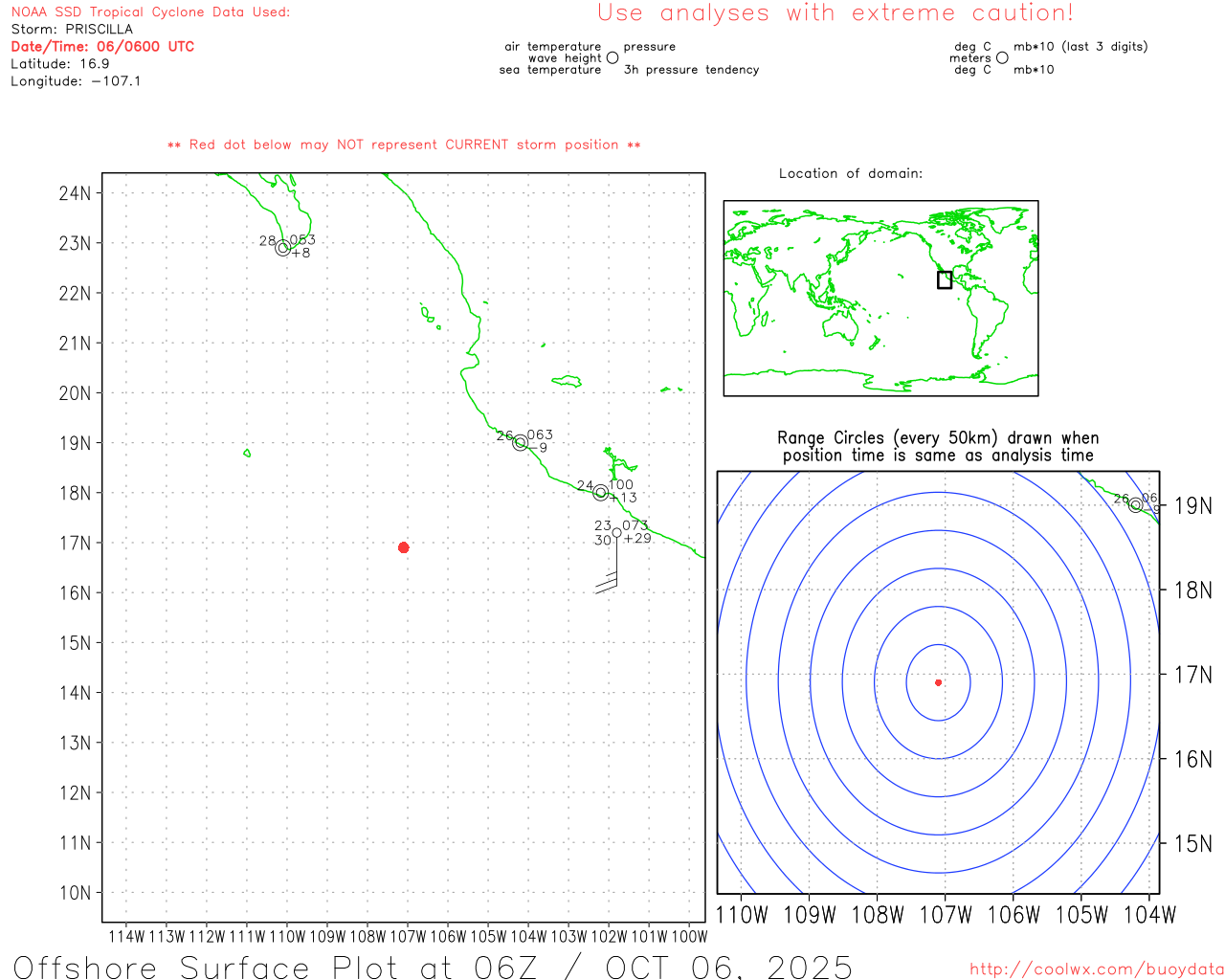Click the '100W' longitude label
Viewport: 1225px width, 980px height.
(689, 937)
